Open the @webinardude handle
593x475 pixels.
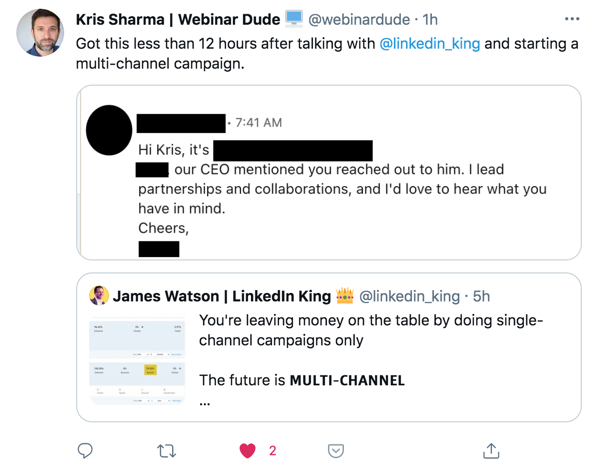(x=359, y=19)
